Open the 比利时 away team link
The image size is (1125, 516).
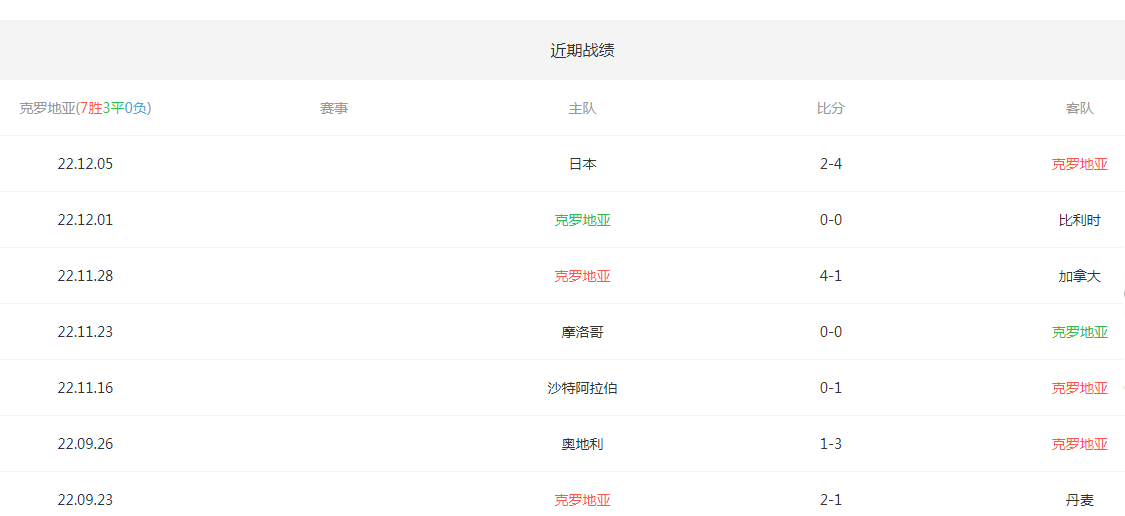point(1079,220)
